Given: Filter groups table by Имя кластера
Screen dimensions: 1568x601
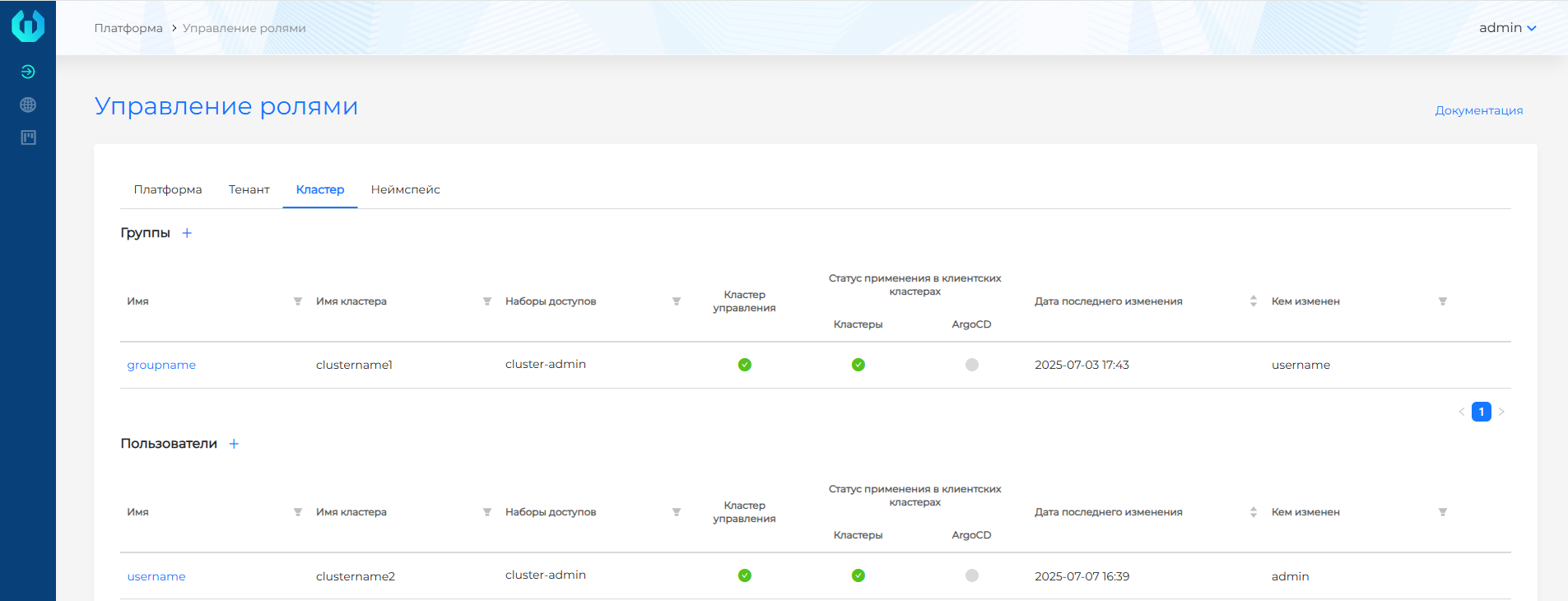Looking at the screenshot, I should click(487, 301).
